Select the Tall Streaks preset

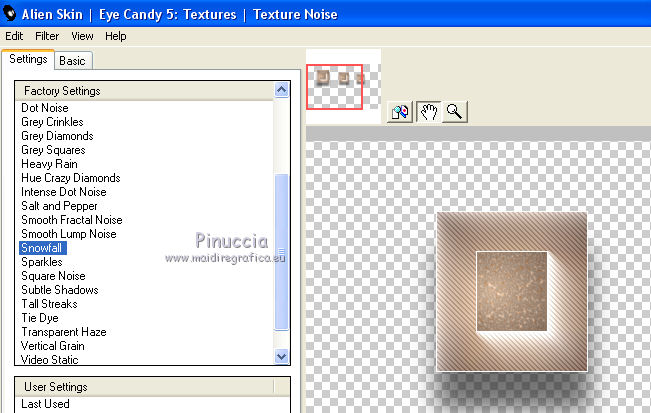point(49,304)
